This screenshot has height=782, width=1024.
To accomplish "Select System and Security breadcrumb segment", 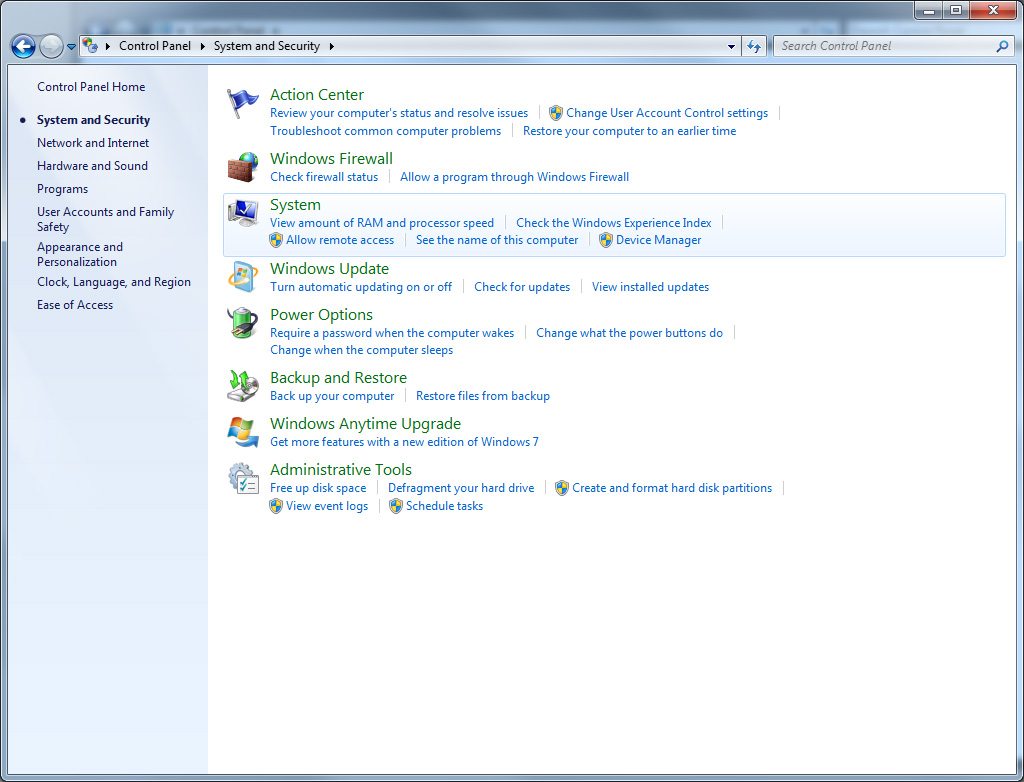I will (266, 46).
